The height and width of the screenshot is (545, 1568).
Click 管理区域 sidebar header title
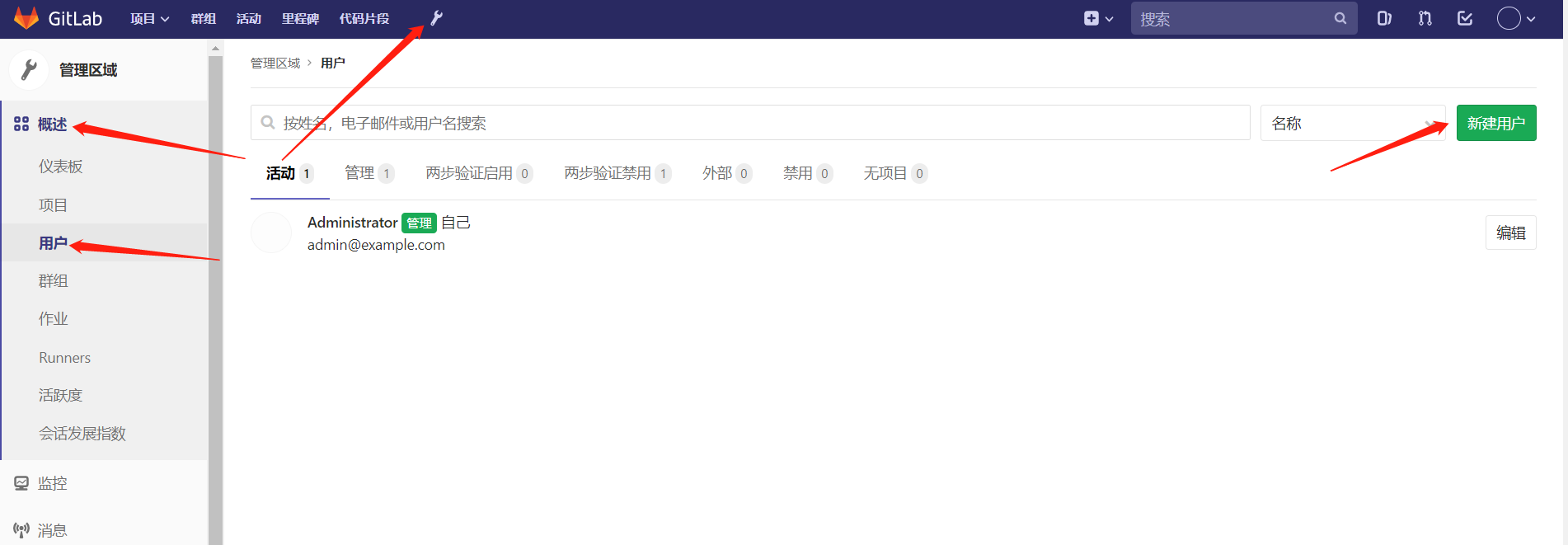88,70
